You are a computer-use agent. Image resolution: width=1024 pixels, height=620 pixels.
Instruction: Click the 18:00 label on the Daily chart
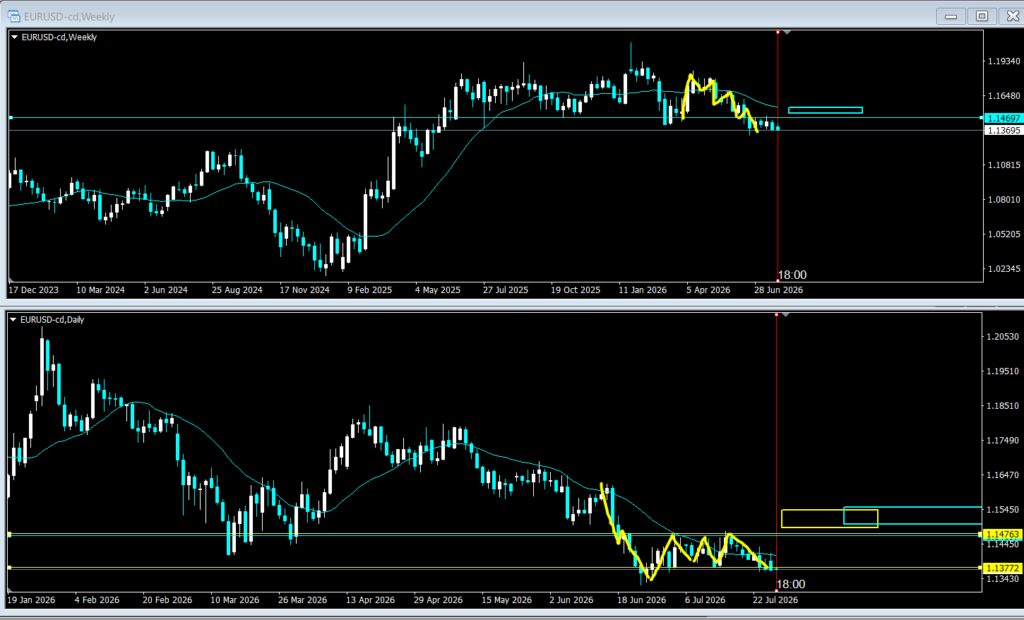[x=791, y=584]
